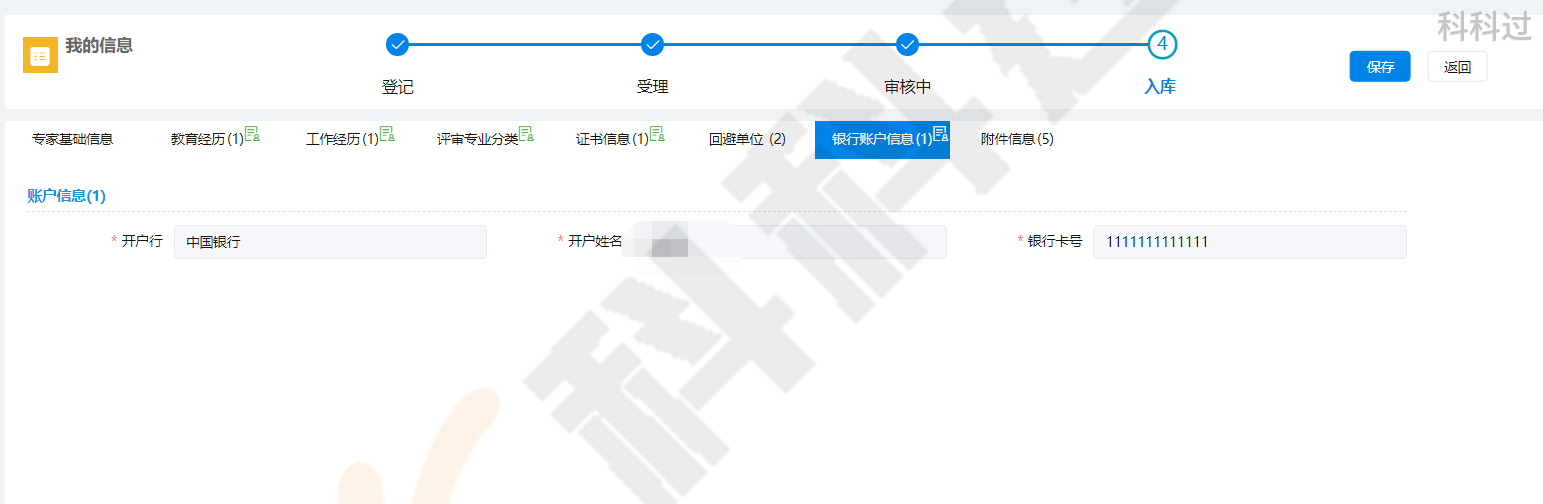Switch to the 附件信息(5) tab
The width and height of the screenshot is (1543, 504).
tap(1017, 140)
